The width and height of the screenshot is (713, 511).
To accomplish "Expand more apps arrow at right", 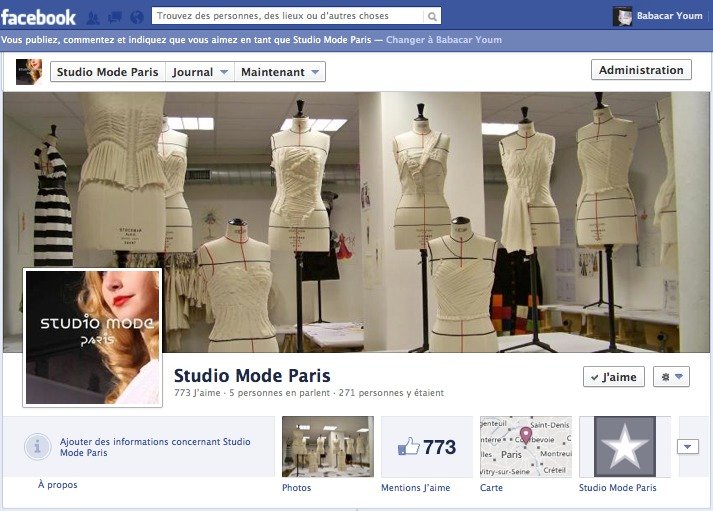I will [687, 447].
